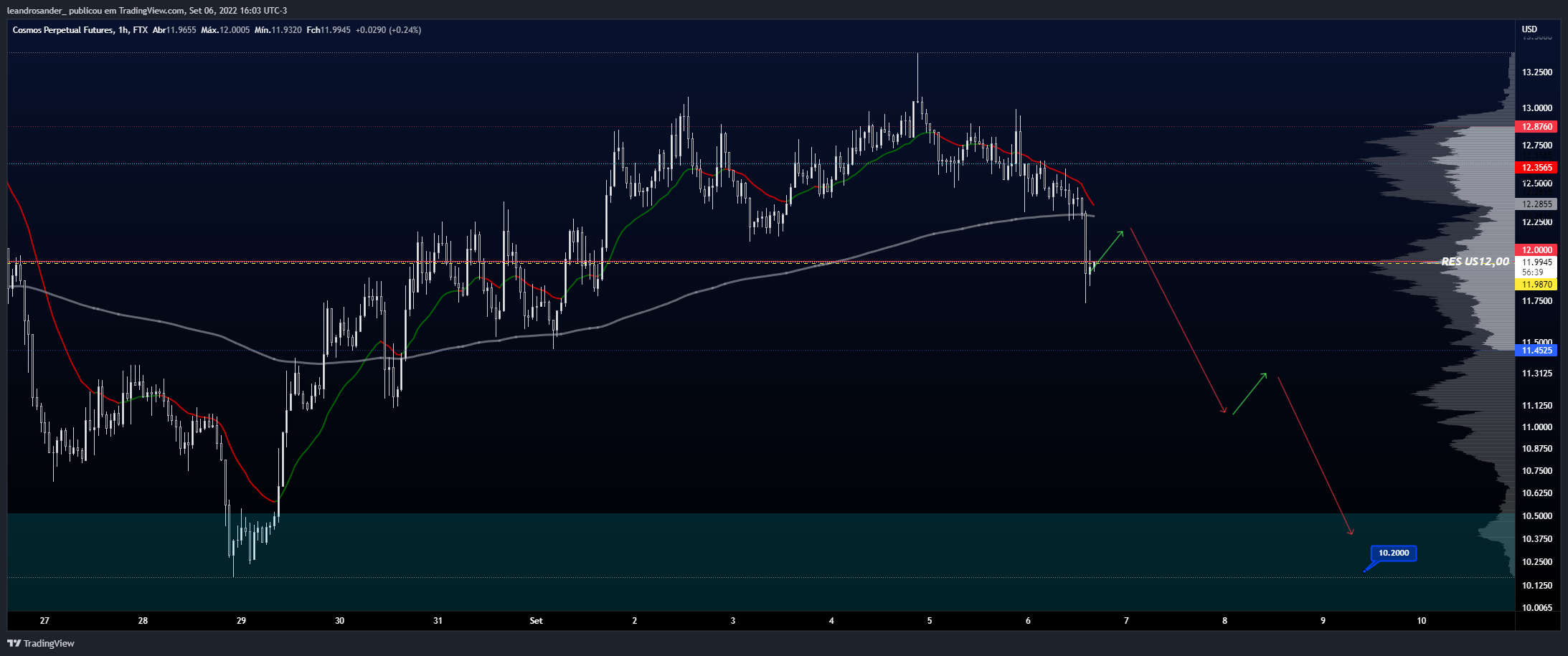Click the blue 11.4525 price tag
This screenshot has width=1568, height=656.
1536,351
